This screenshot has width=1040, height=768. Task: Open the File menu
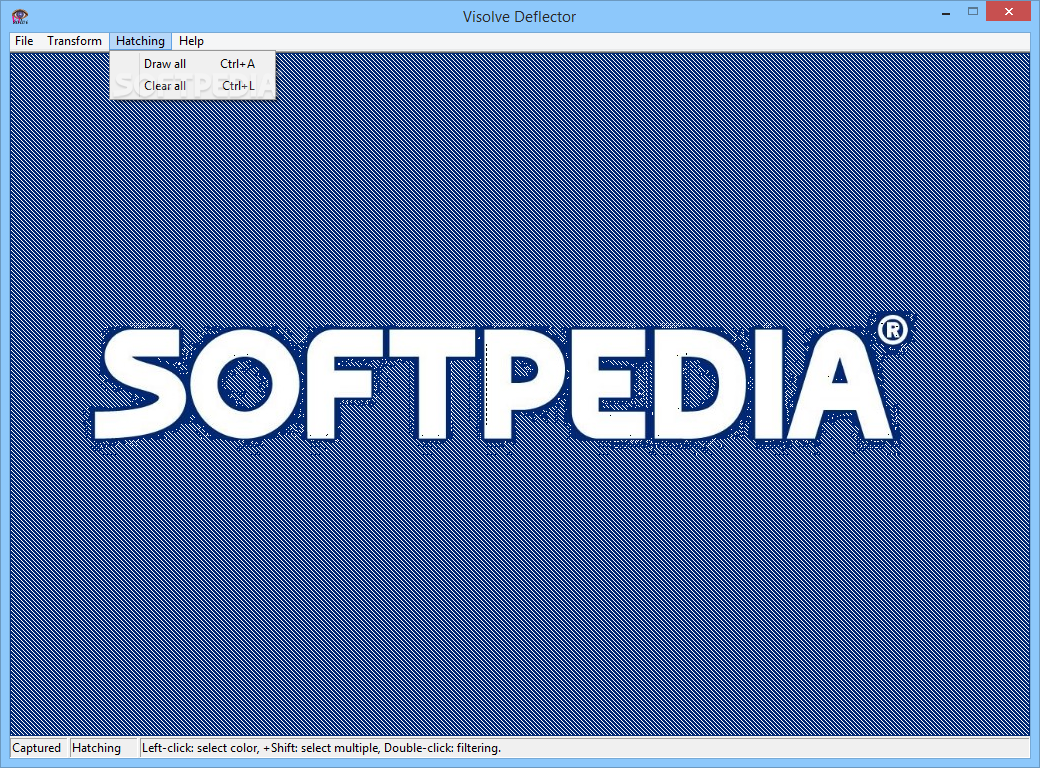pyautogui.click(x=24, y=41)
